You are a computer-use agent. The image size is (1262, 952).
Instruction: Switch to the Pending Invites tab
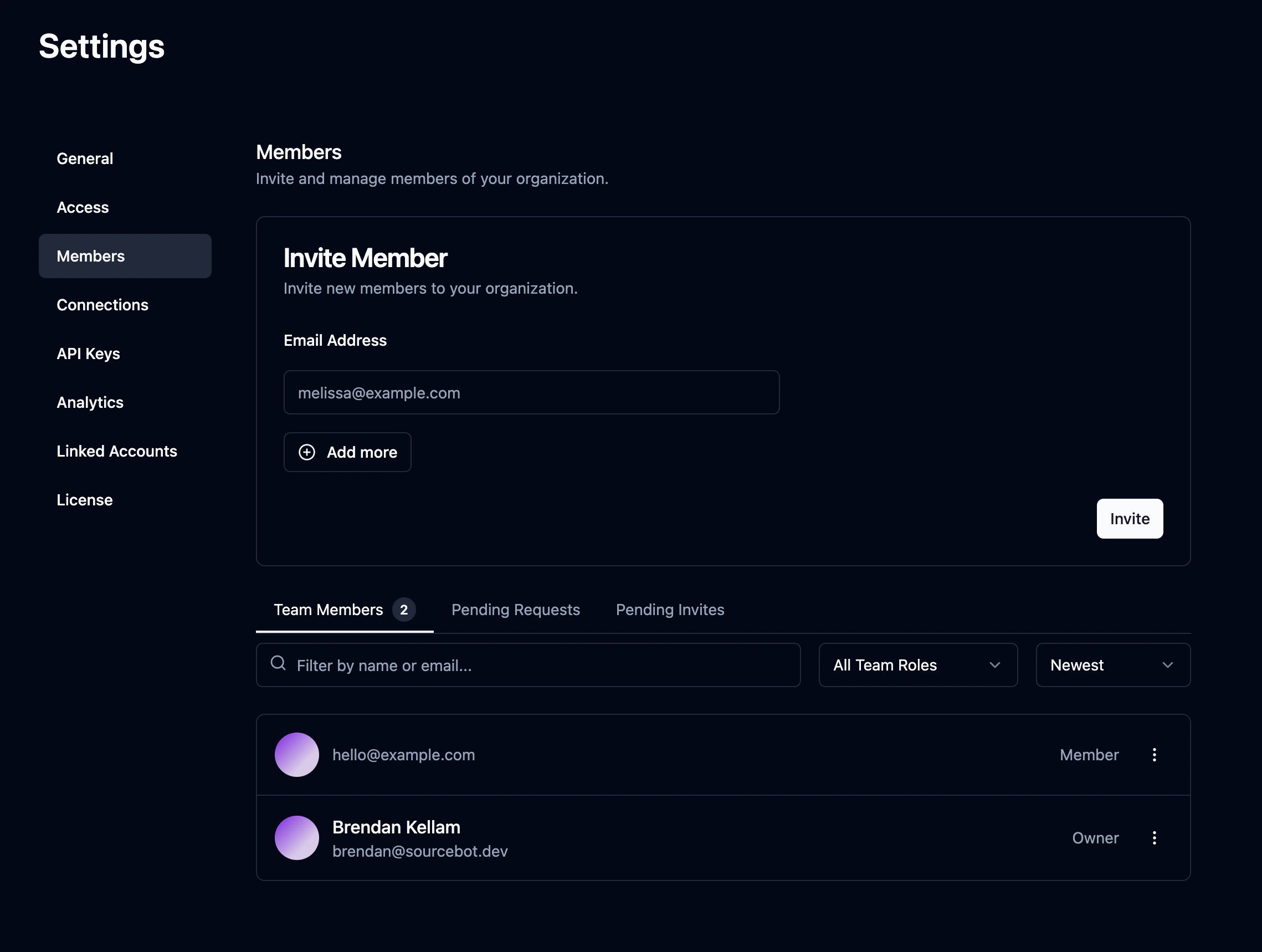click(x=670, y=610)
